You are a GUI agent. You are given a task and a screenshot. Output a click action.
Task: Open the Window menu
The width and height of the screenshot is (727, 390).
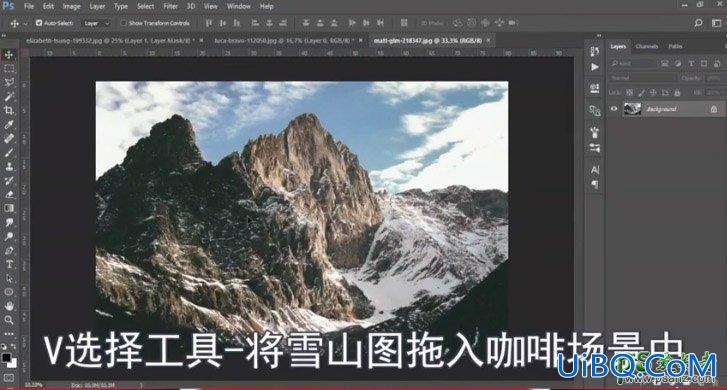tap(238, 6)
